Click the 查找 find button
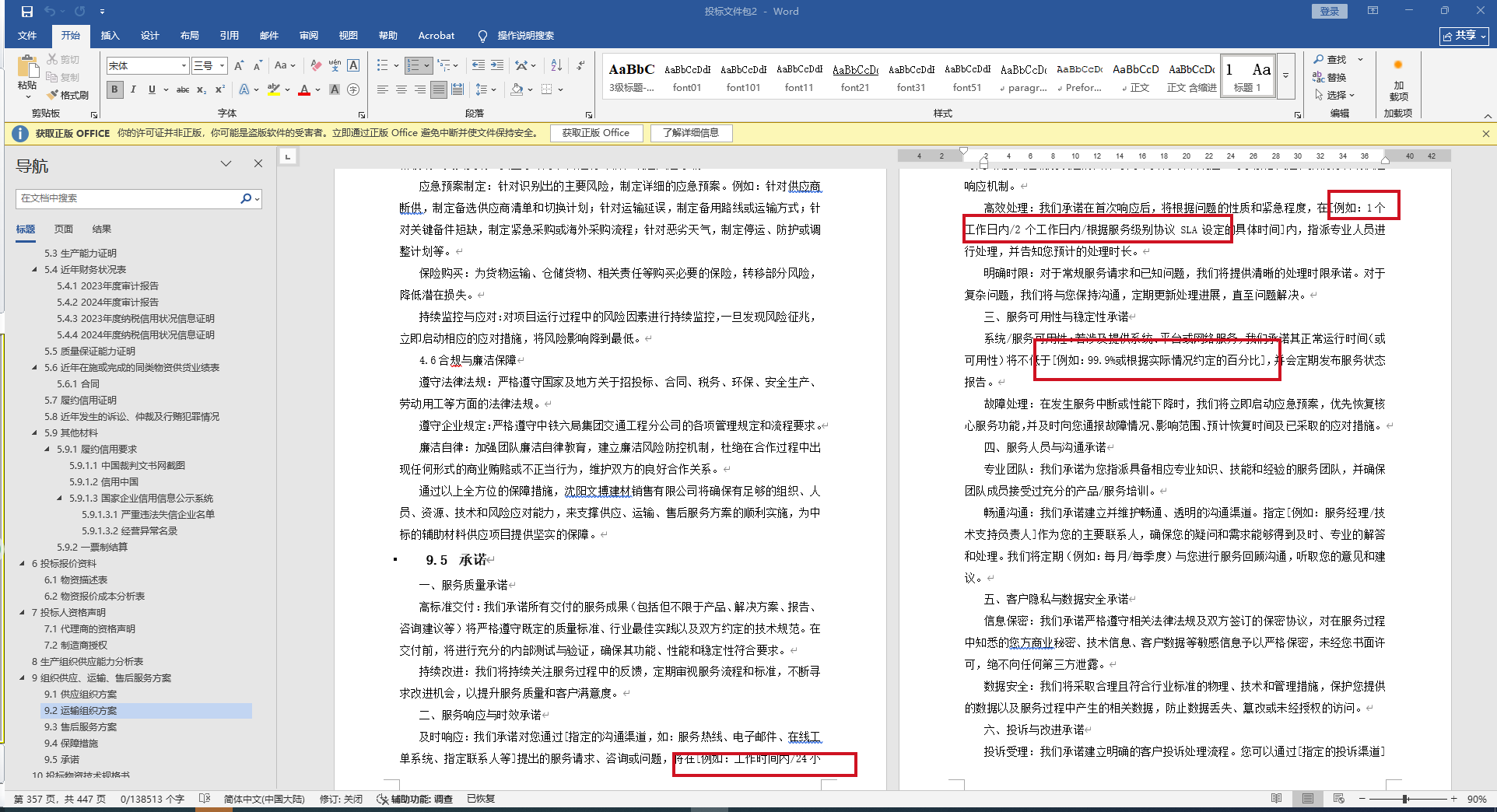 click(1330, 60)
